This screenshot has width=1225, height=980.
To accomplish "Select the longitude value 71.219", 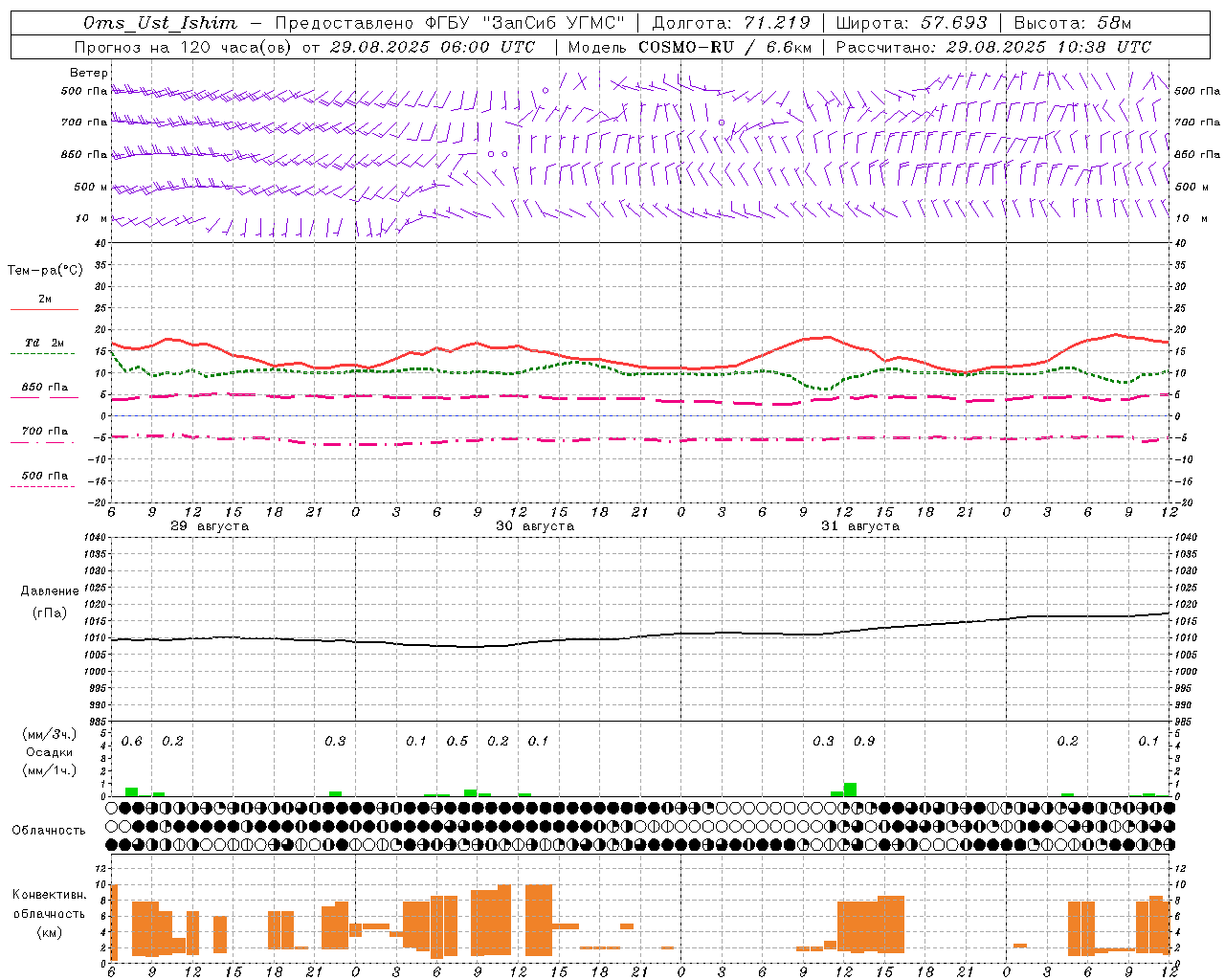I will [777, 23].
